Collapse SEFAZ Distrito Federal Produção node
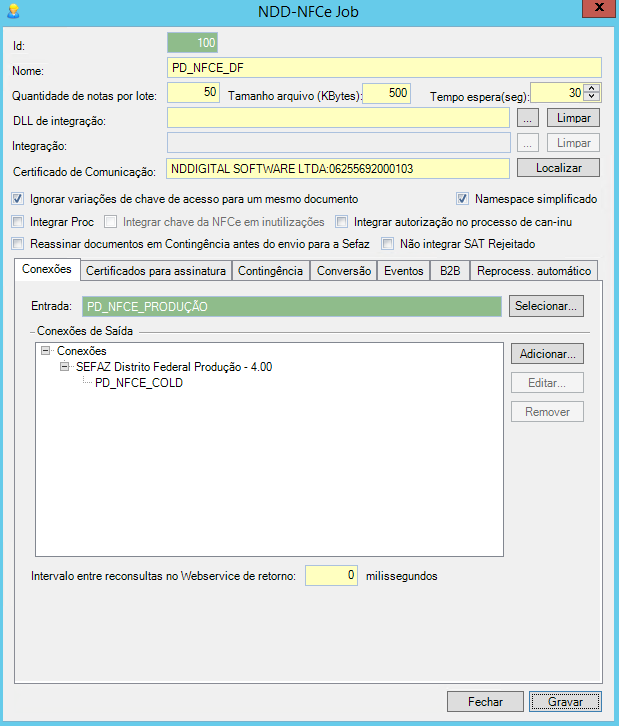The image size is (619, 726). pyautogui.click(x=65, y=367)
